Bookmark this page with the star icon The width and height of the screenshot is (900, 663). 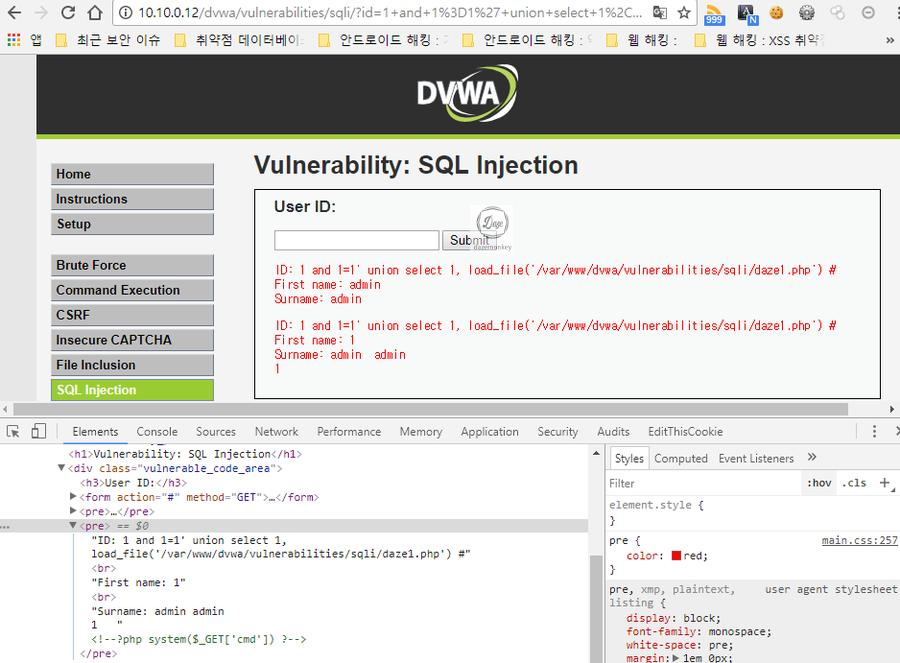click(684, 12)
